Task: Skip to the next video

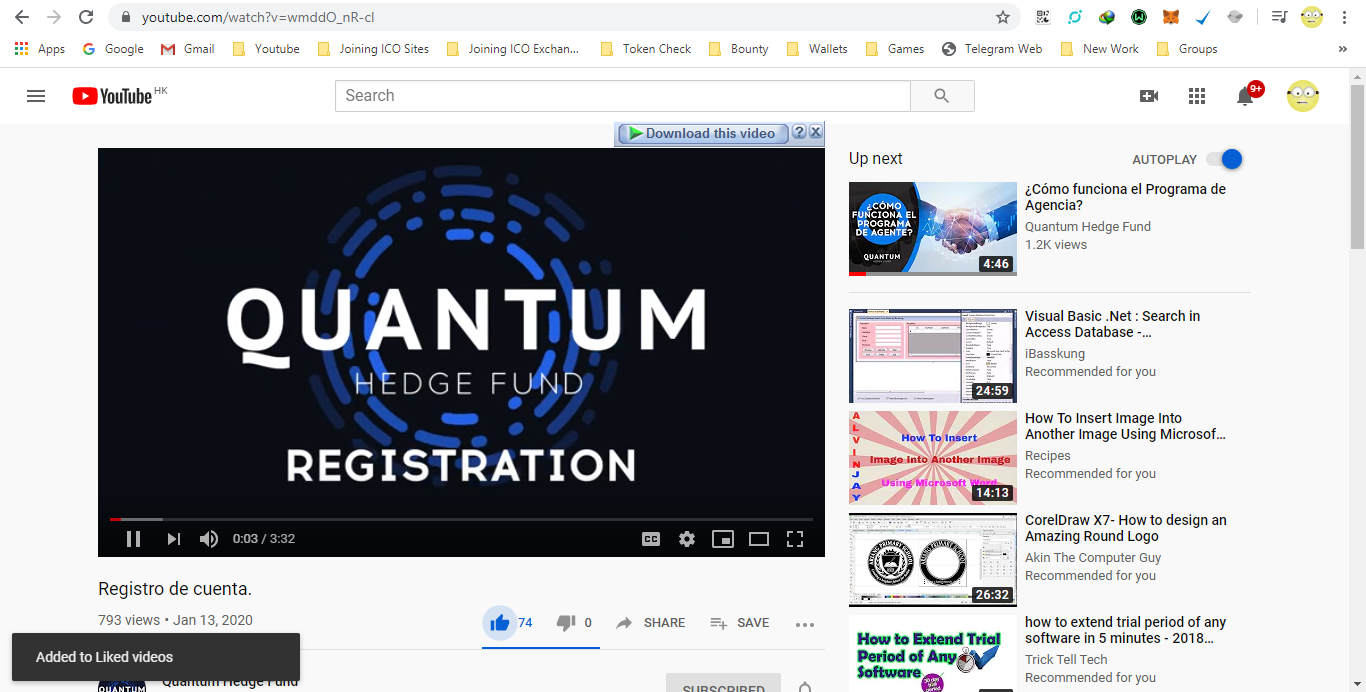Action: pyautogui.click(x=173, y=539)
